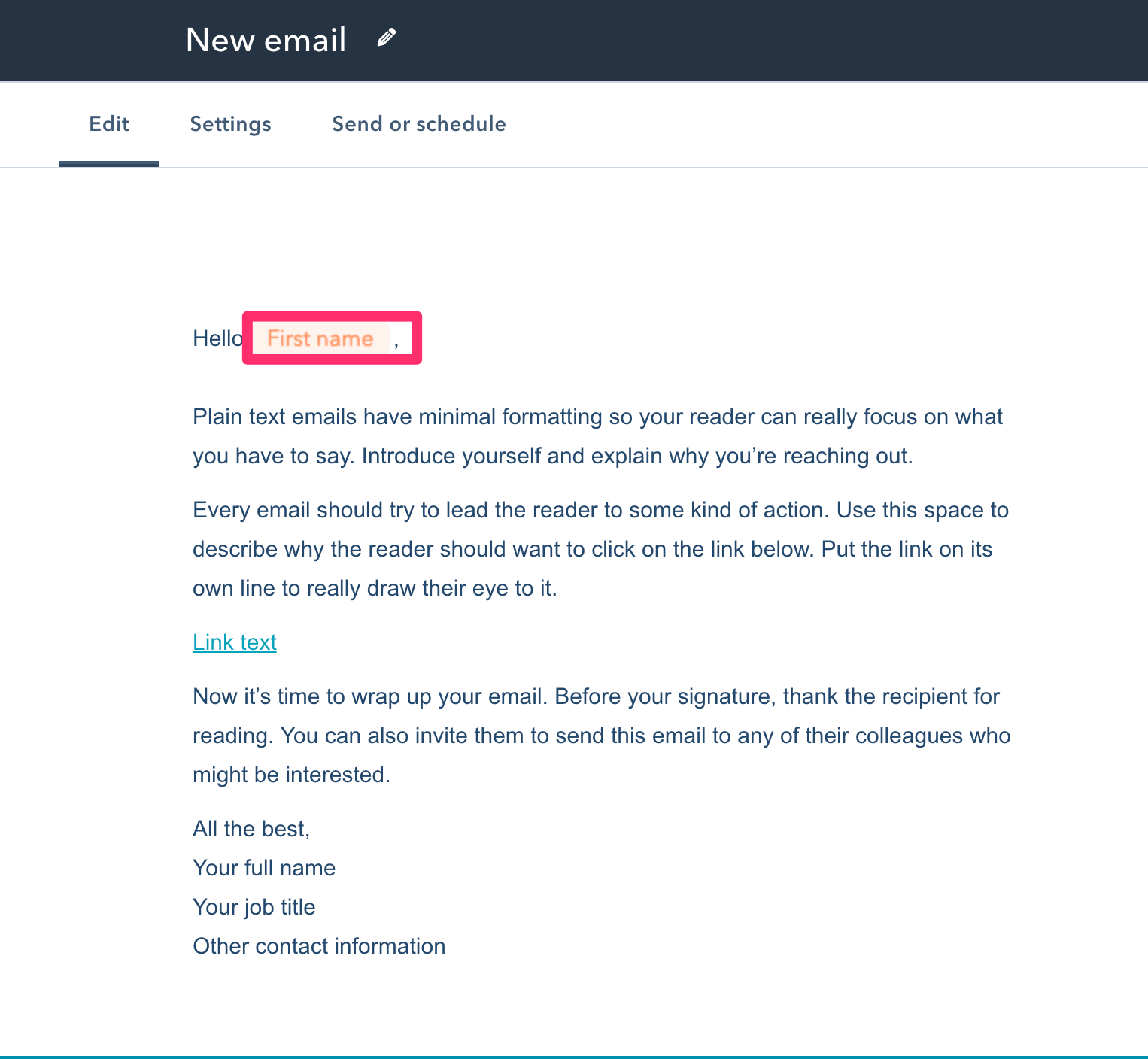The image size is (1148, 1059).
Task: Click the Other contact information line
Action: (319, 946)
